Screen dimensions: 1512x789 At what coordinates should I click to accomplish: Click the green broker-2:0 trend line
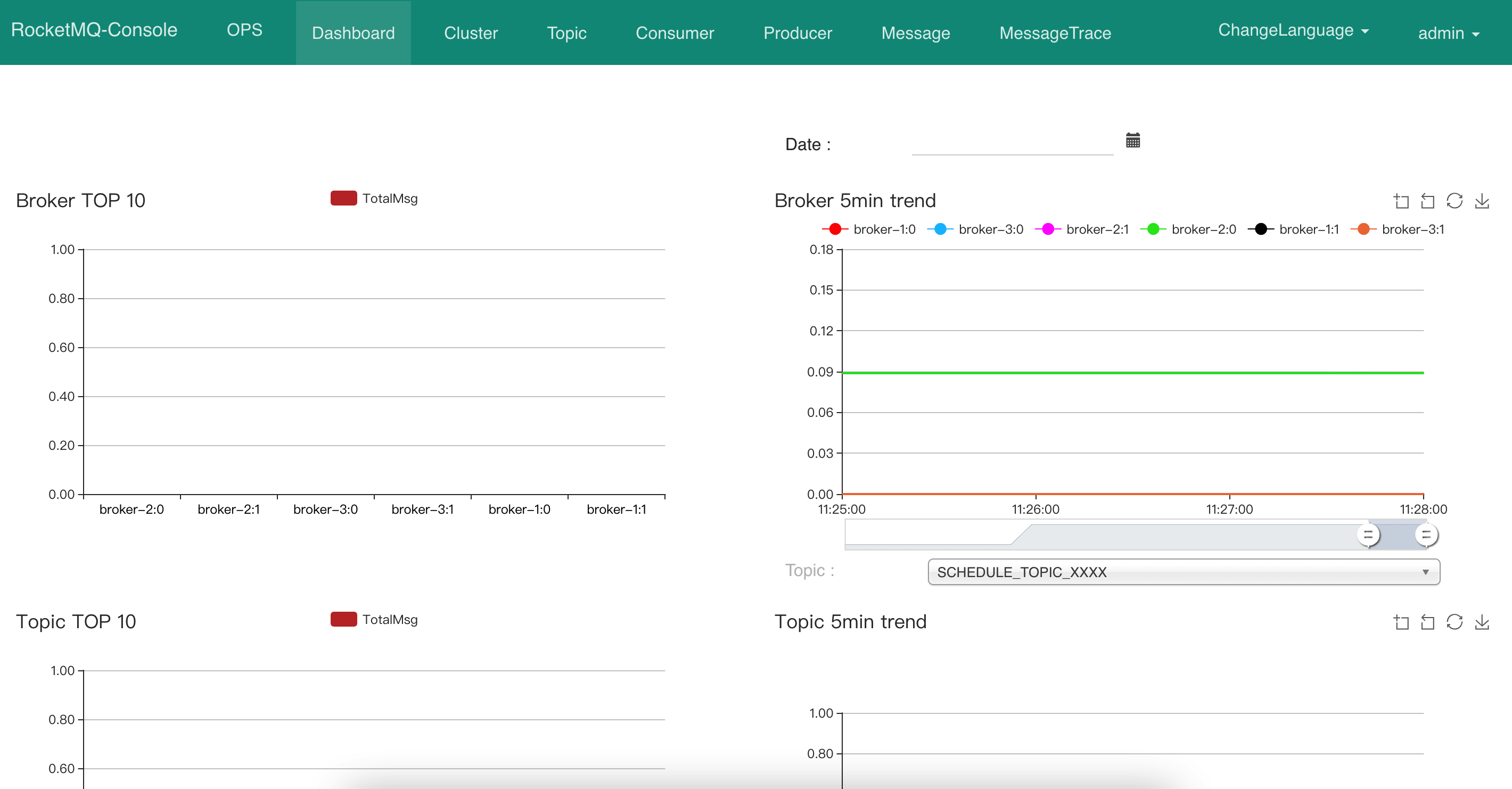[x=1133, y=373]
